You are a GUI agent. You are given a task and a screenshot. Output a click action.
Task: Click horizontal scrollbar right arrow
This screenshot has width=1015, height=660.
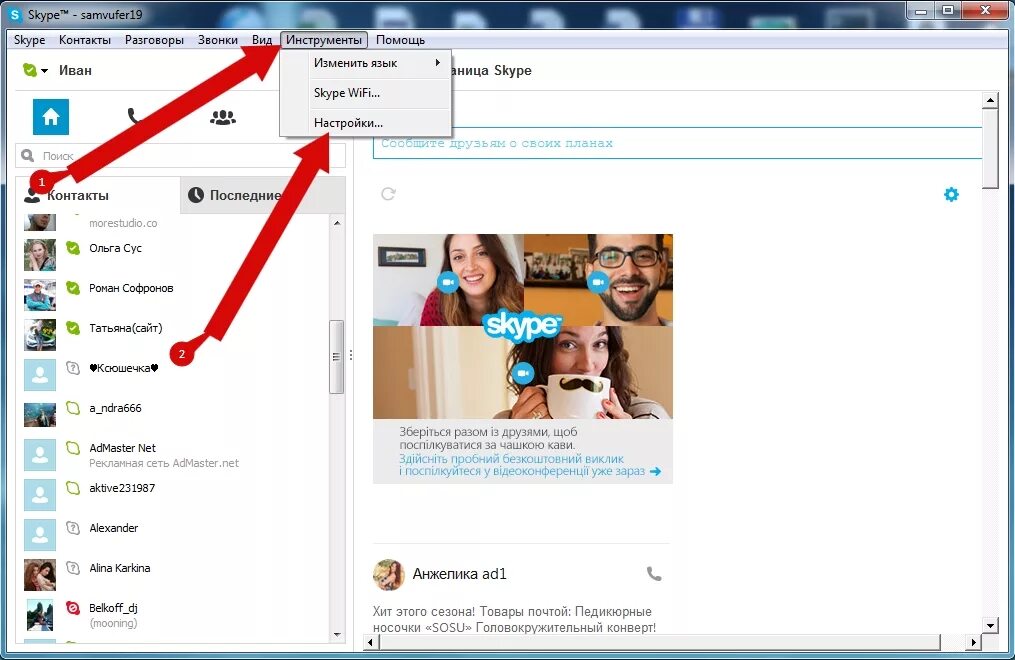pos(974,642)
